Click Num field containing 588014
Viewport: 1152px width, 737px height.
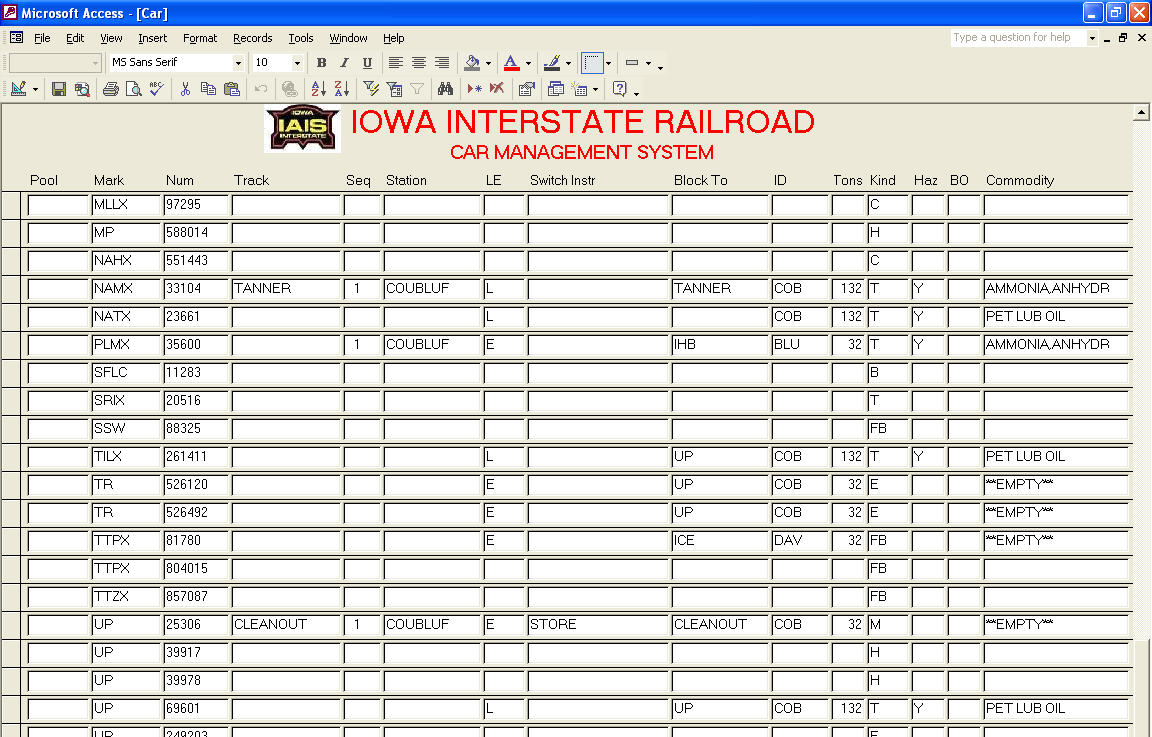196,233
